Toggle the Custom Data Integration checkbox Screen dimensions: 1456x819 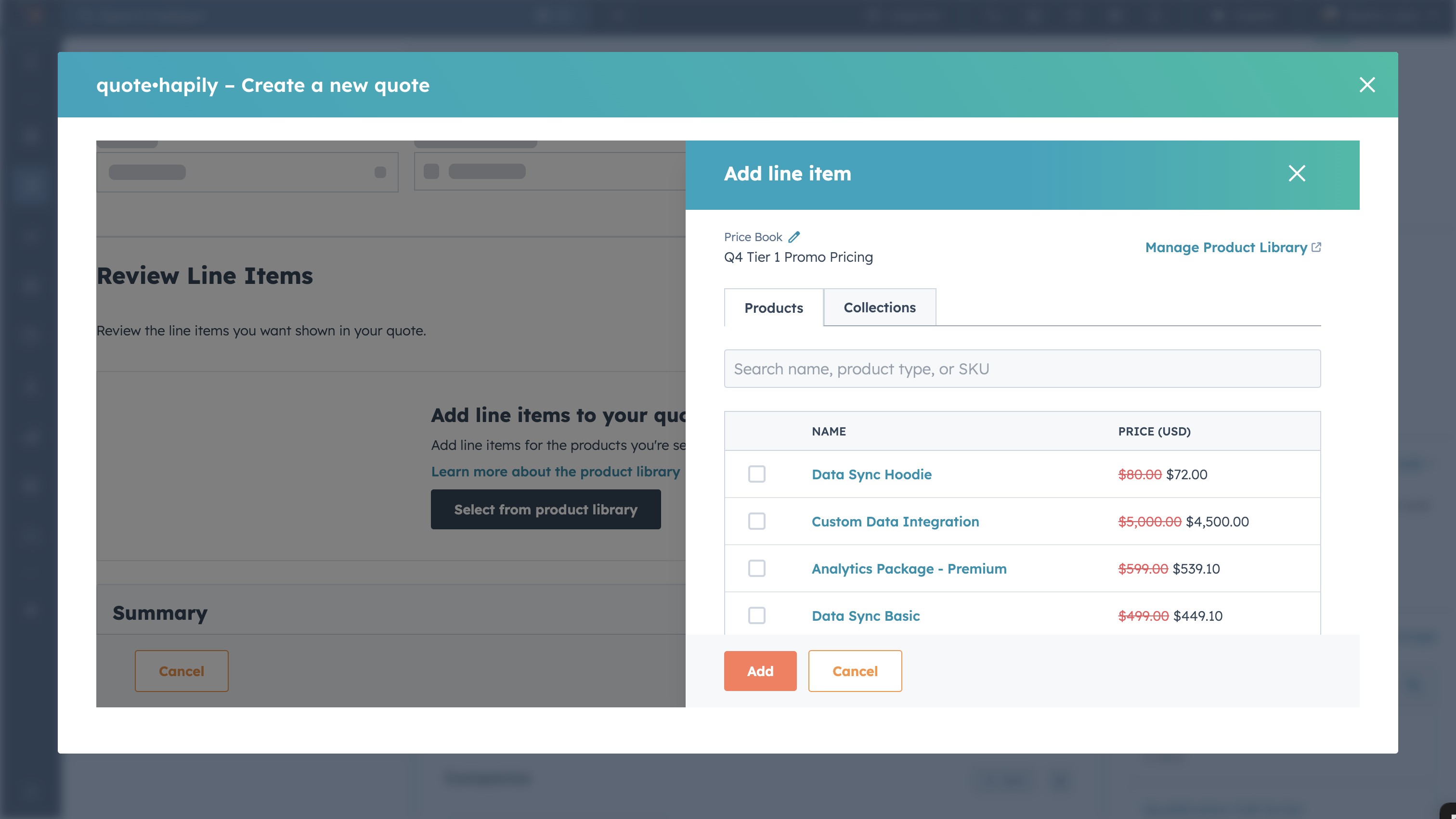click(x=757, y=521)
